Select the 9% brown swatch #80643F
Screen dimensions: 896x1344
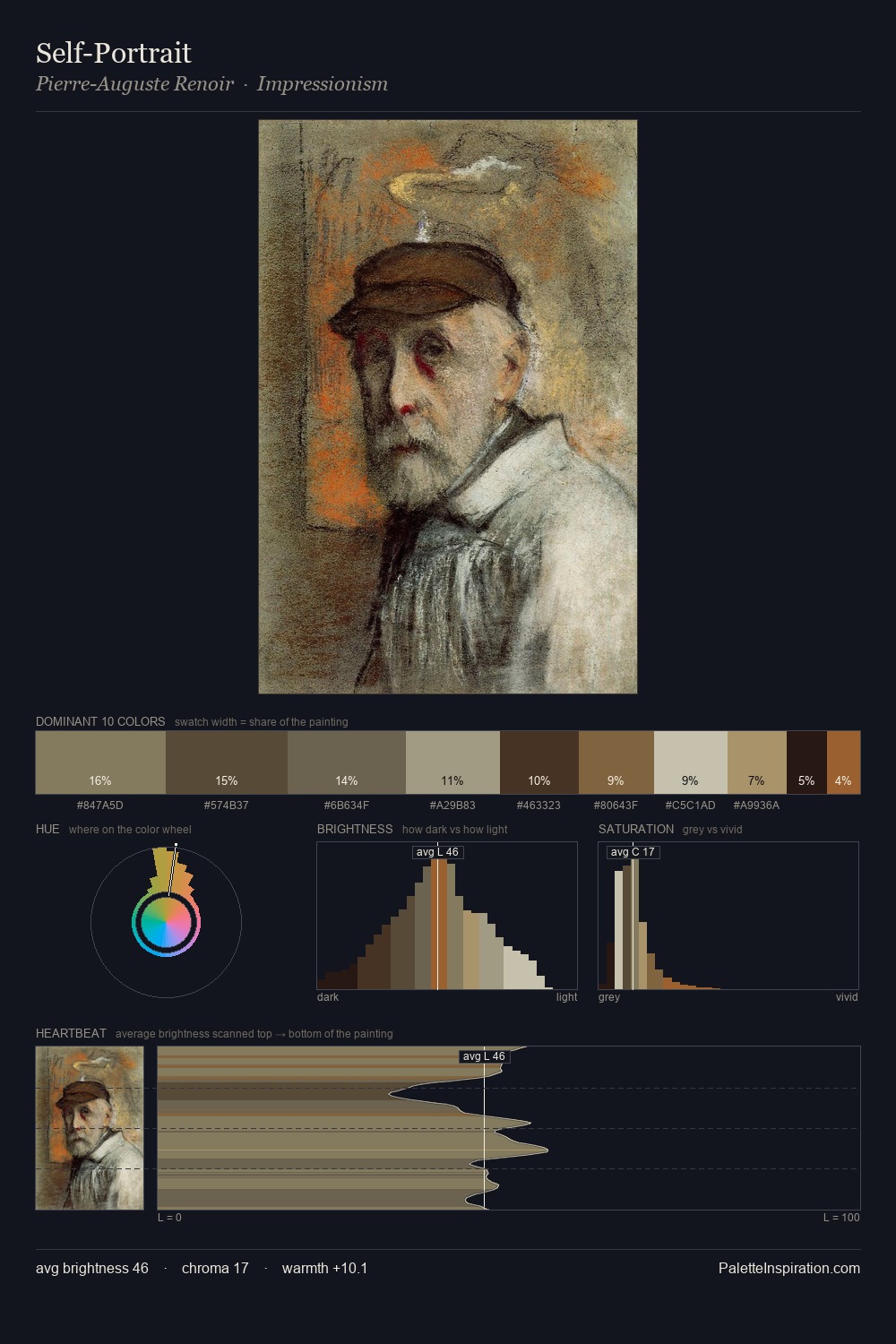click(x=616, y=762)
